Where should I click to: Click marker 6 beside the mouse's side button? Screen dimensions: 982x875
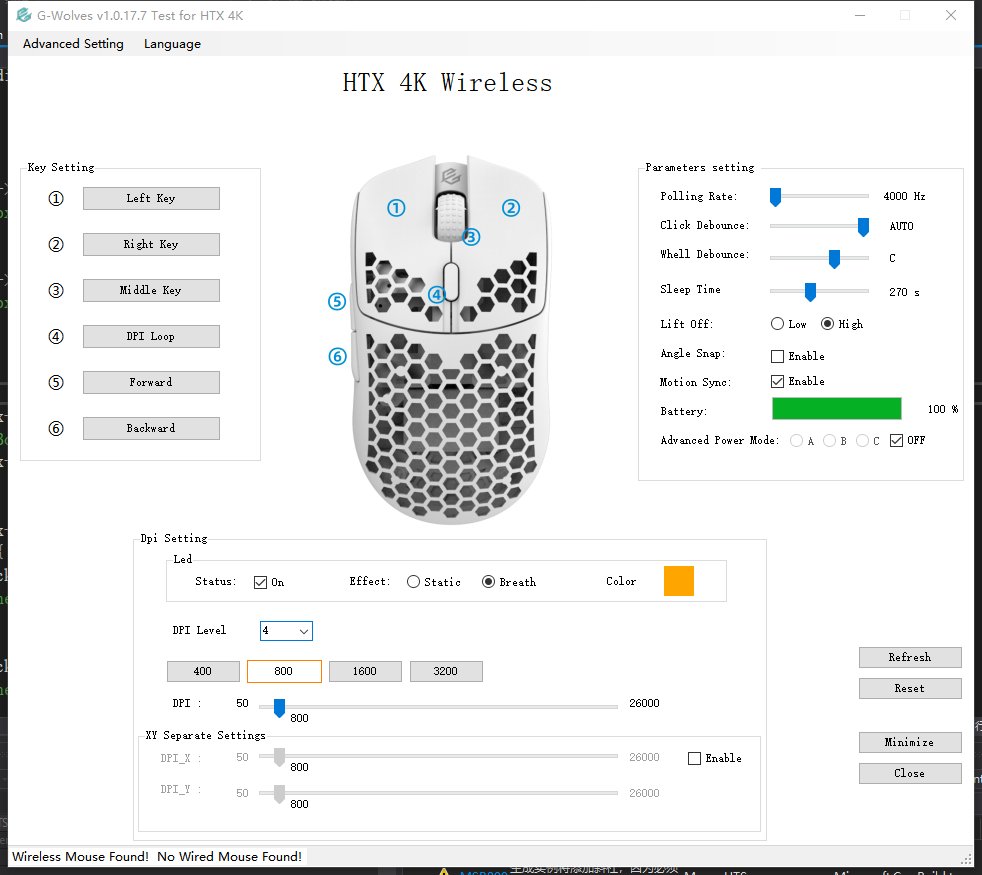(338, 356)
